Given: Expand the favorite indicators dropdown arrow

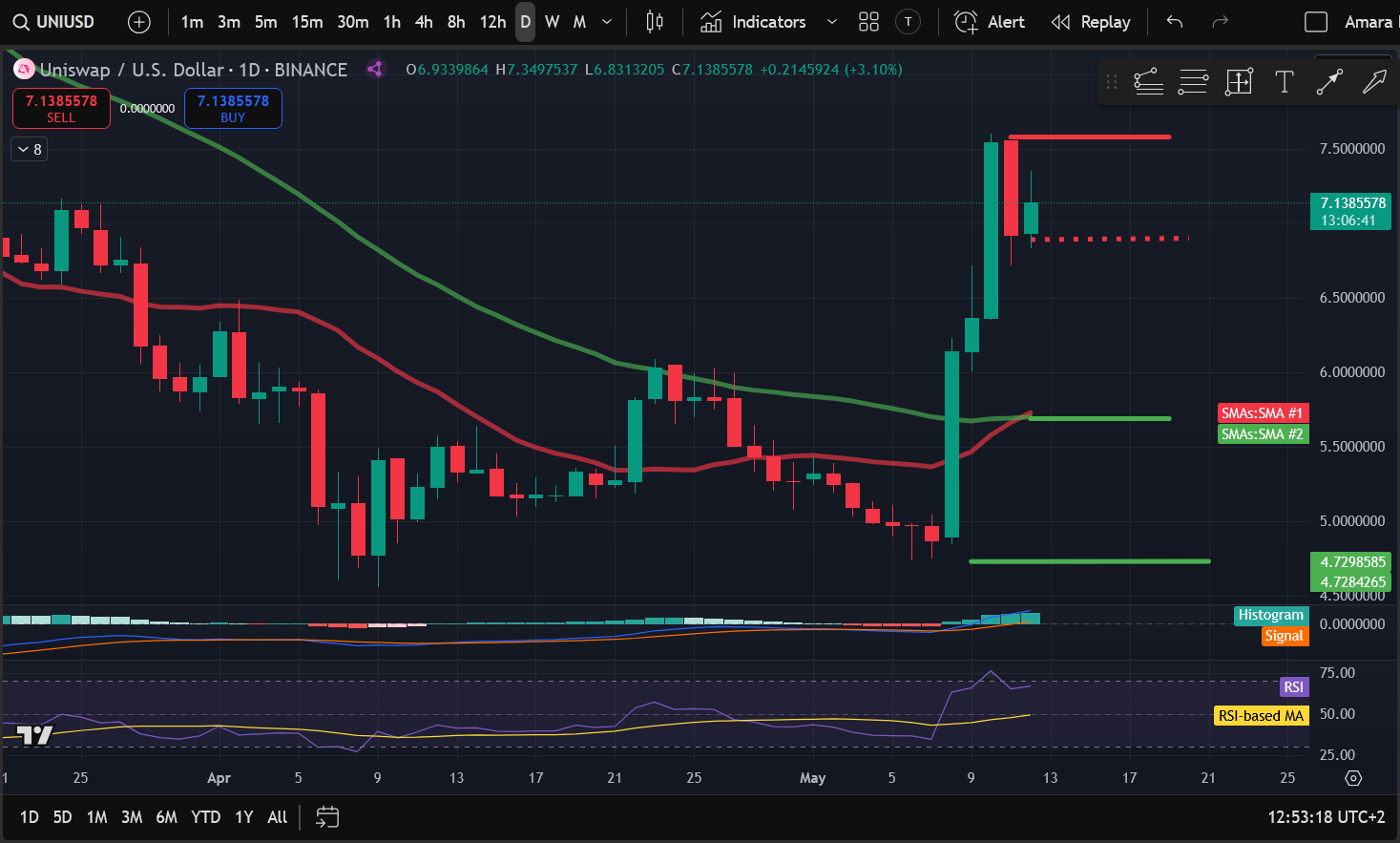Looking at the screenshot, I should pyautogui.click(x=832, y=21).
